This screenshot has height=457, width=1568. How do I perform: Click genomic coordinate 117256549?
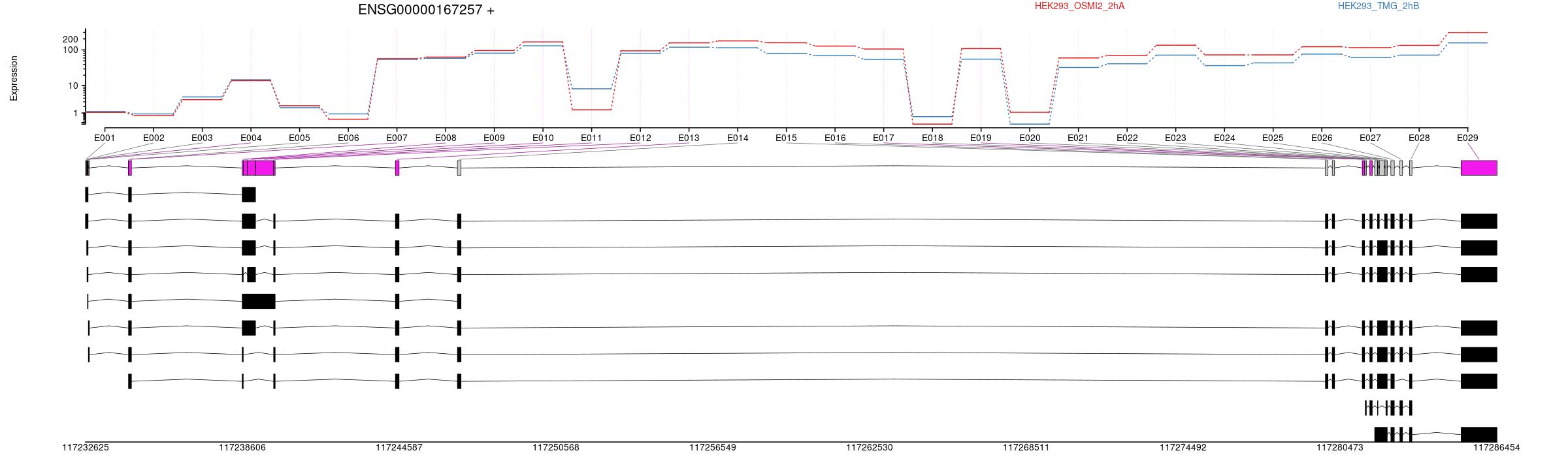[x=713, y=448]
